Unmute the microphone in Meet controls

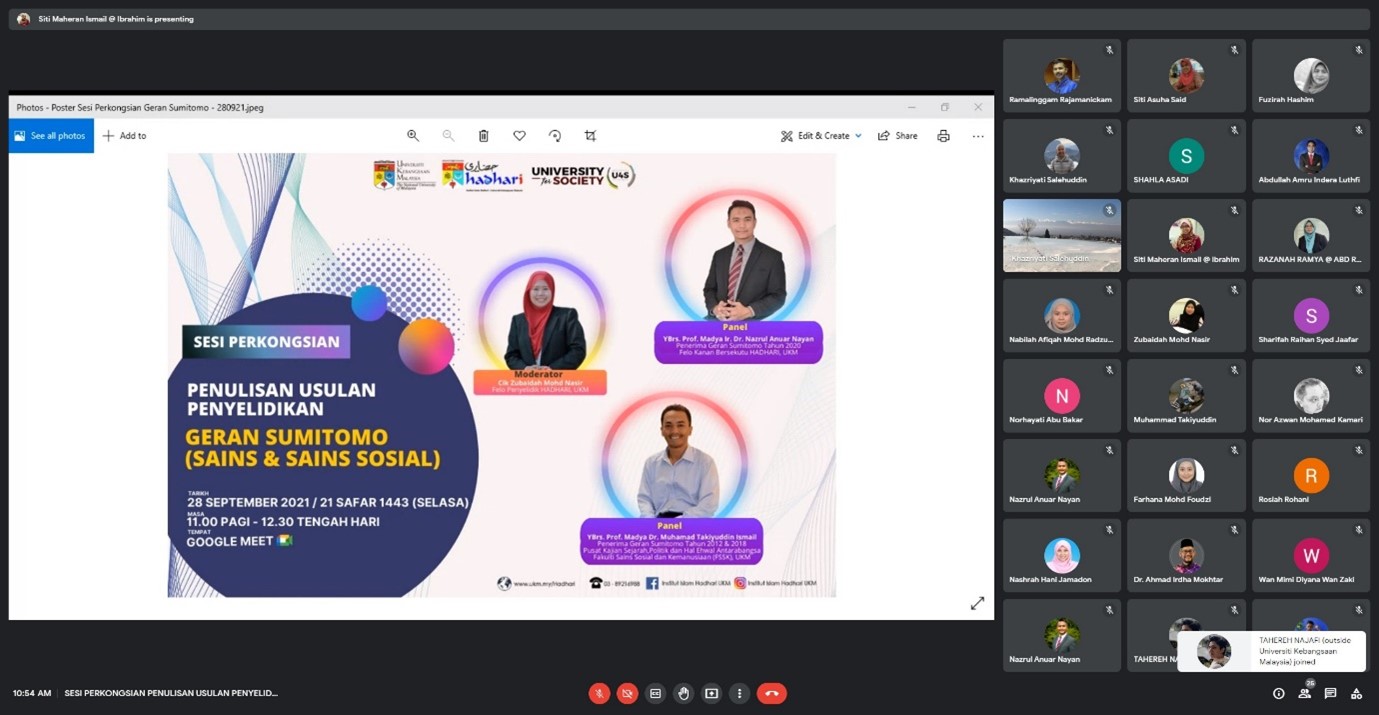click(x=599, y=693)
